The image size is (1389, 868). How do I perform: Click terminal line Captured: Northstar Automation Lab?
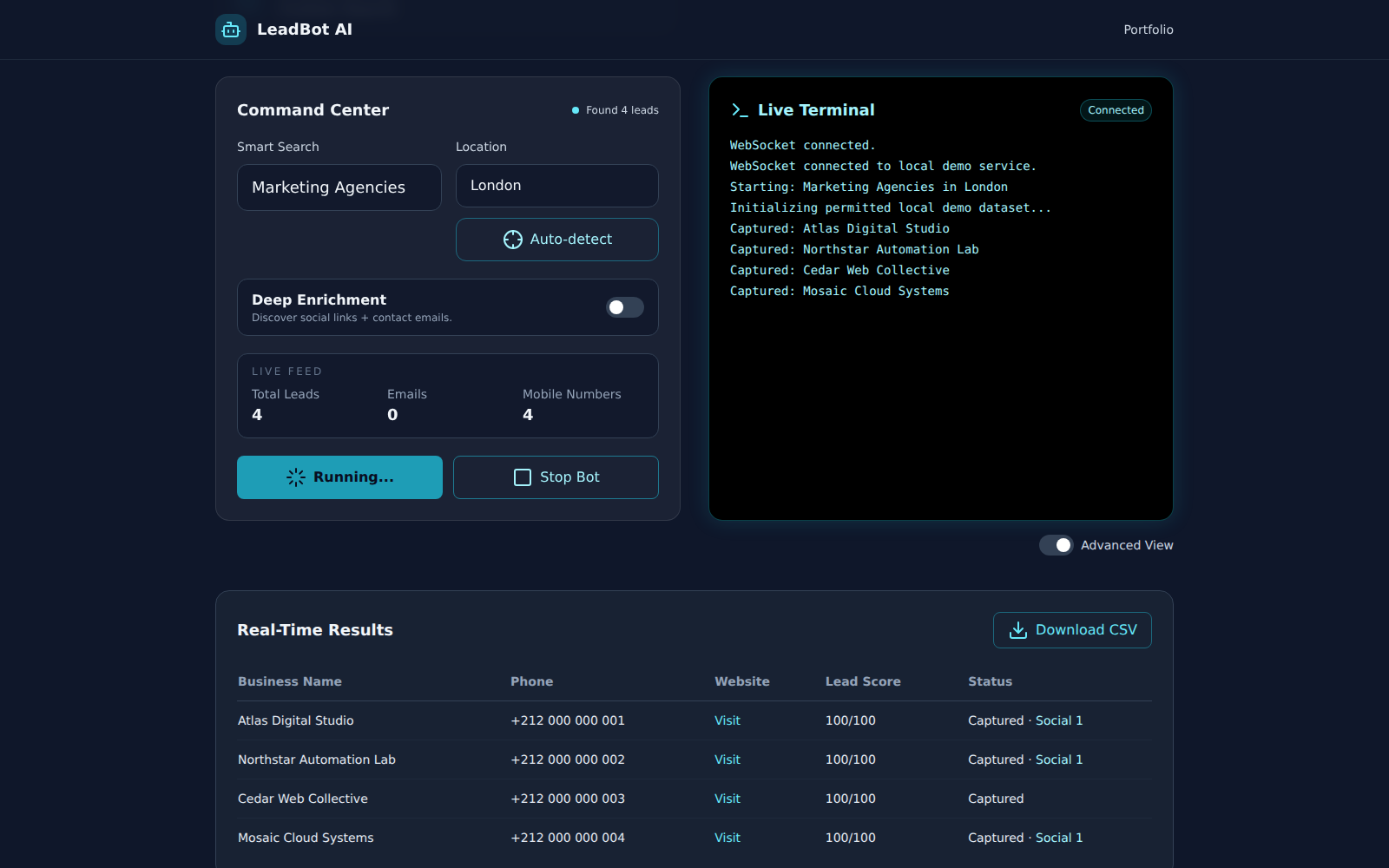854,250
